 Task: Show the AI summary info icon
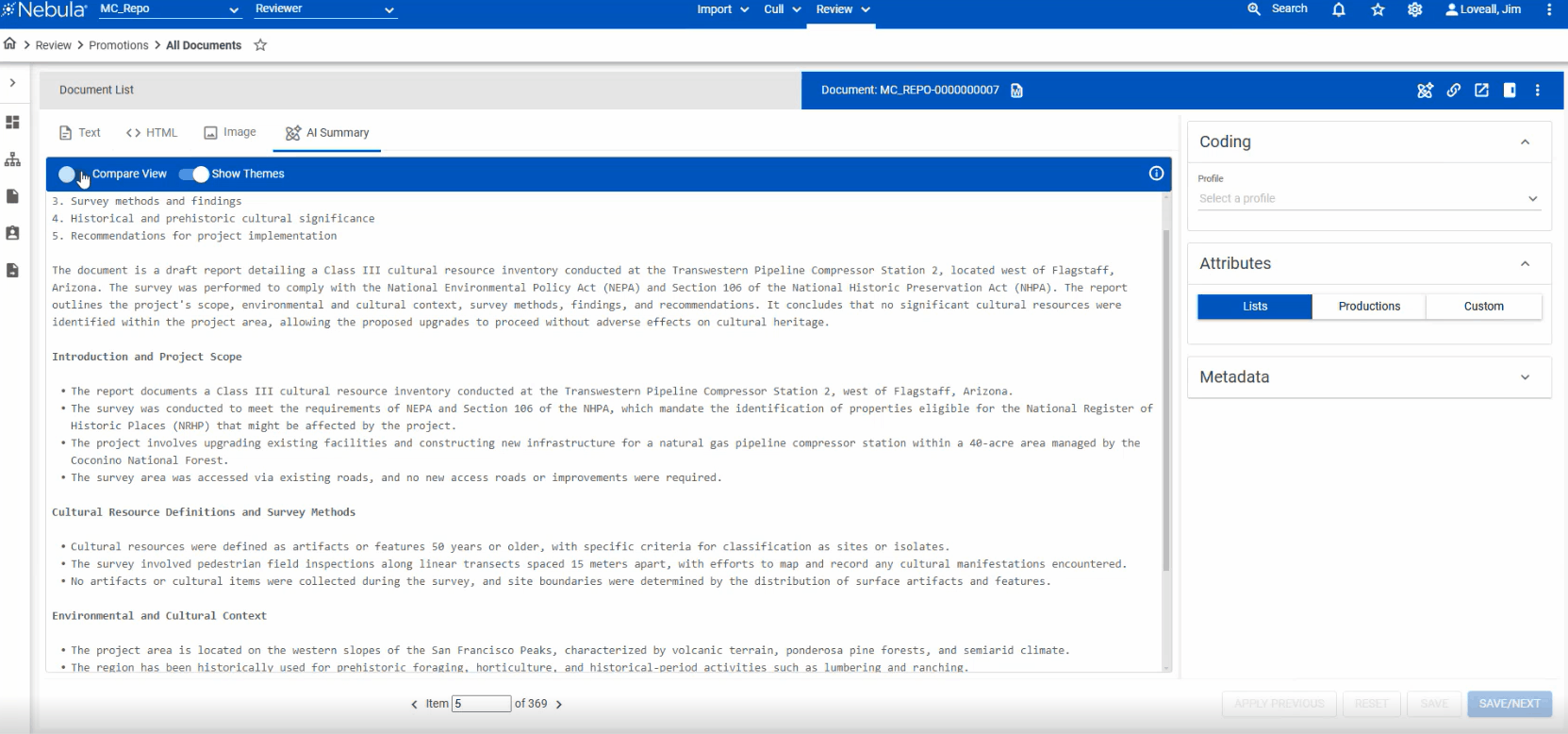pos(1156,174)
